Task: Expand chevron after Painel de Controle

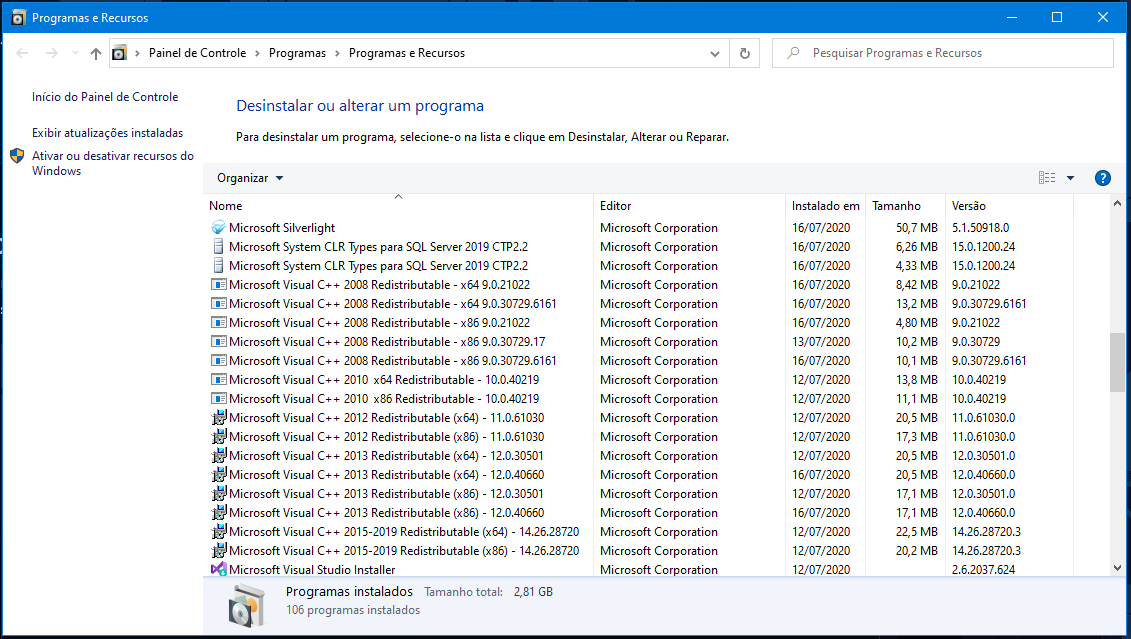Action: [258, 53]
